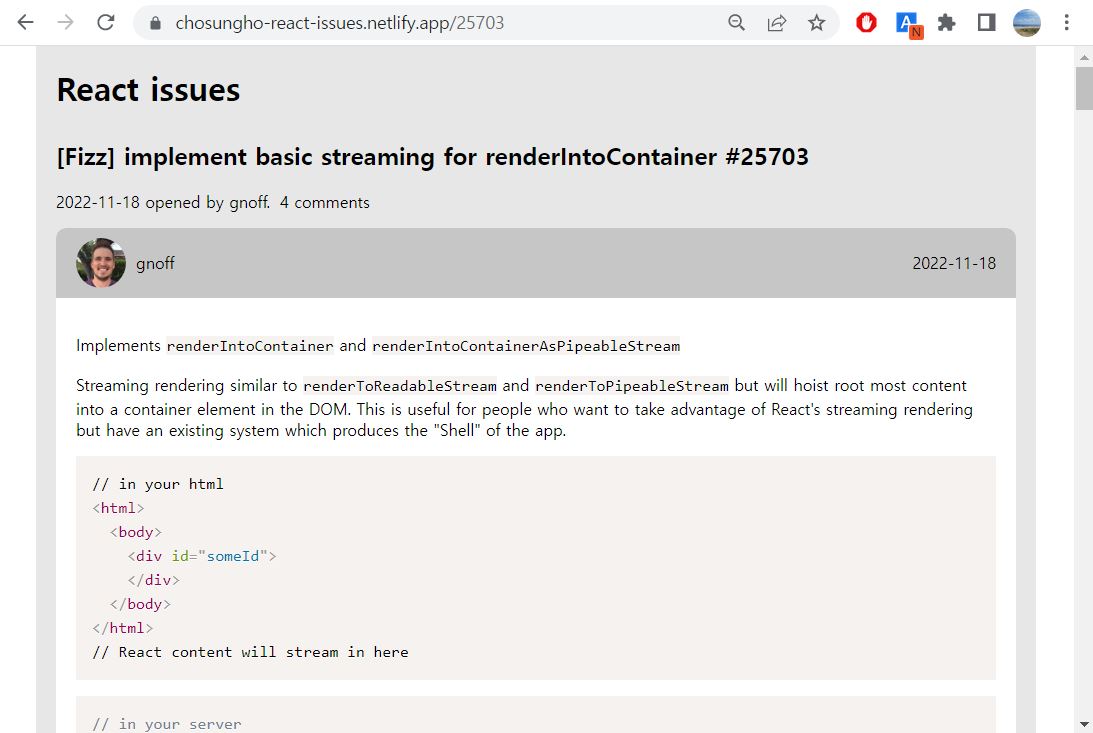Click the 2022-11-18 date in comment header
This screenshot has width=1093, height=733.
(954, 263)
